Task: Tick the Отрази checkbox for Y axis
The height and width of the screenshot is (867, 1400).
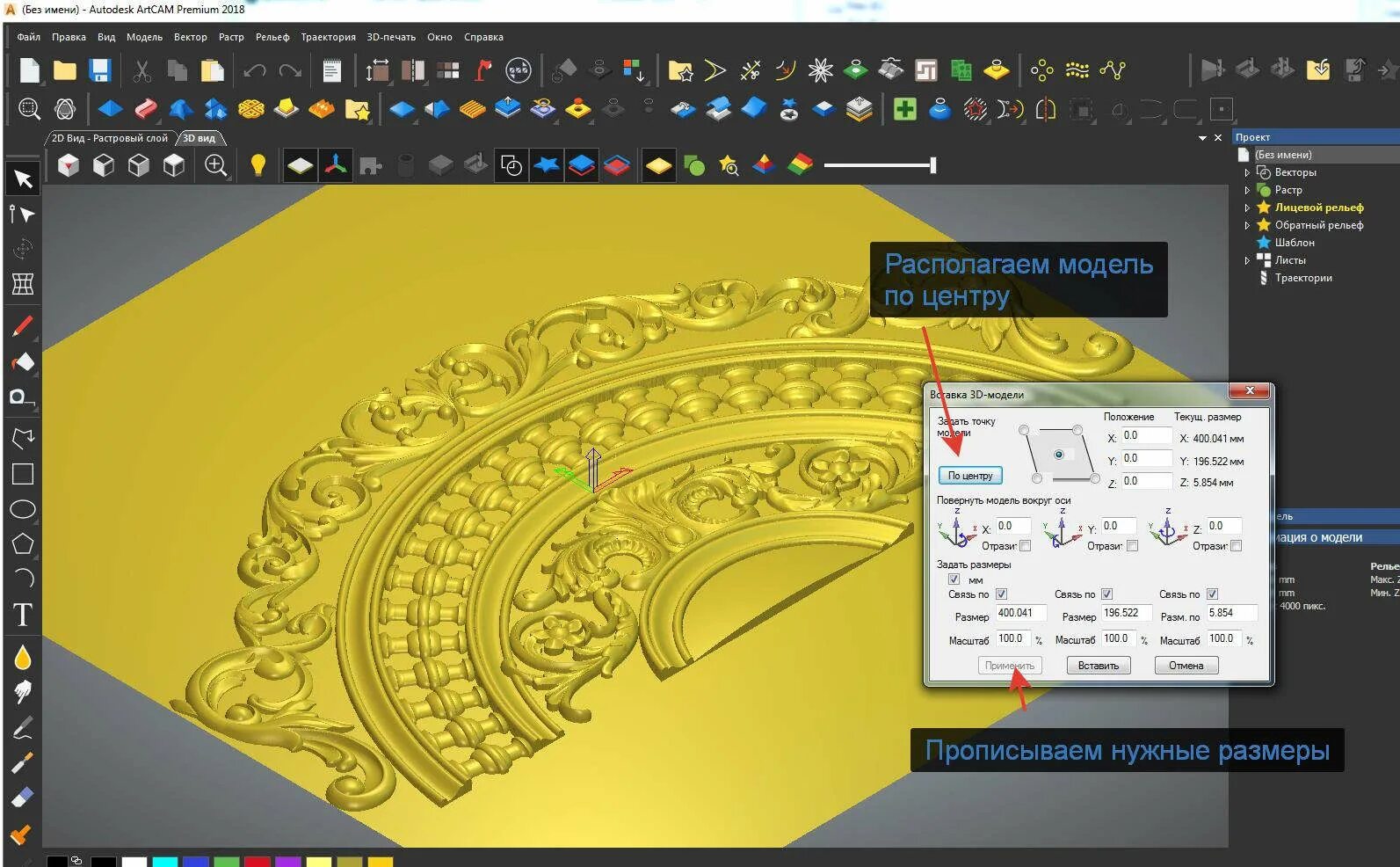Action: click(x=1132, y=546)
